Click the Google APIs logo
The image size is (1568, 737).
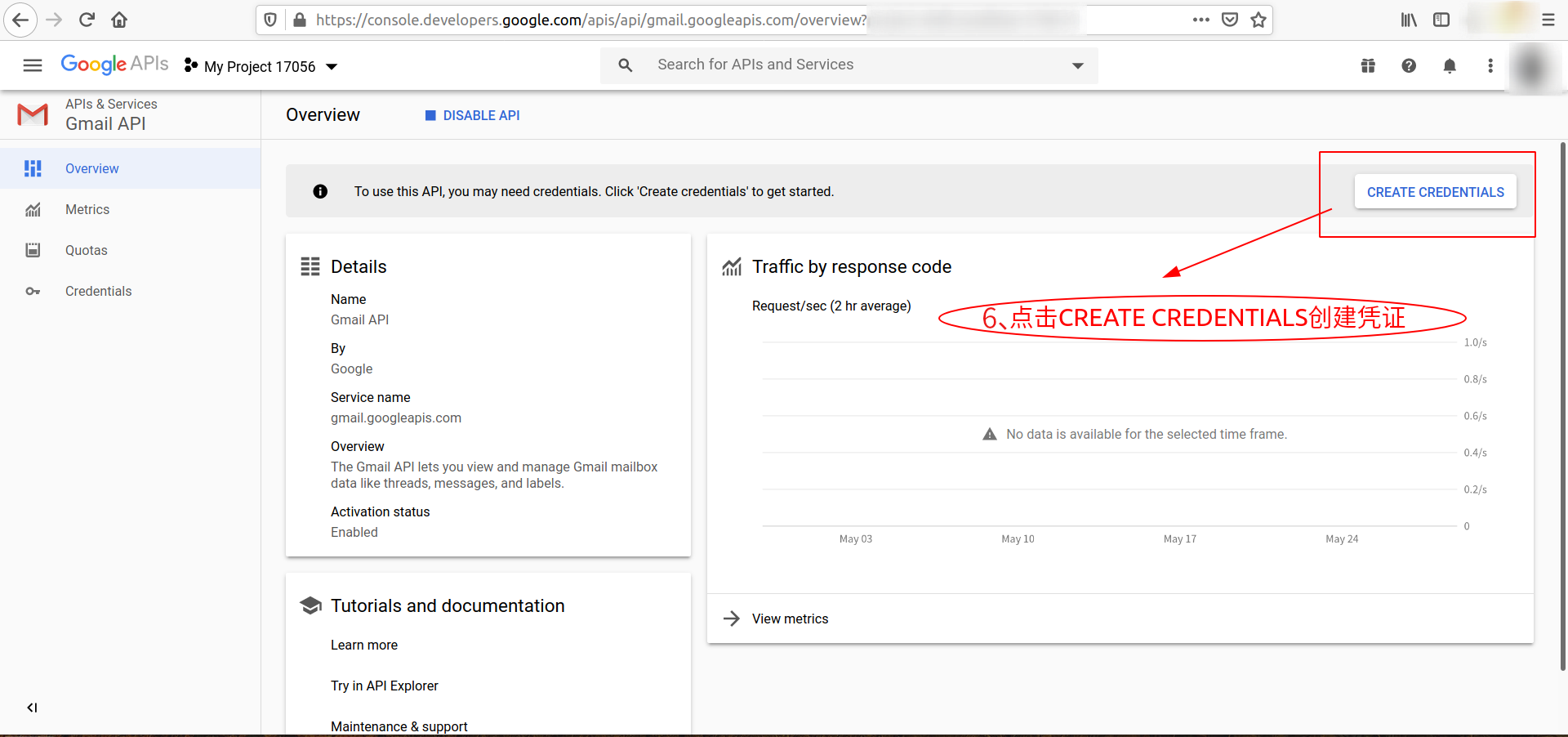pos(114,65)
